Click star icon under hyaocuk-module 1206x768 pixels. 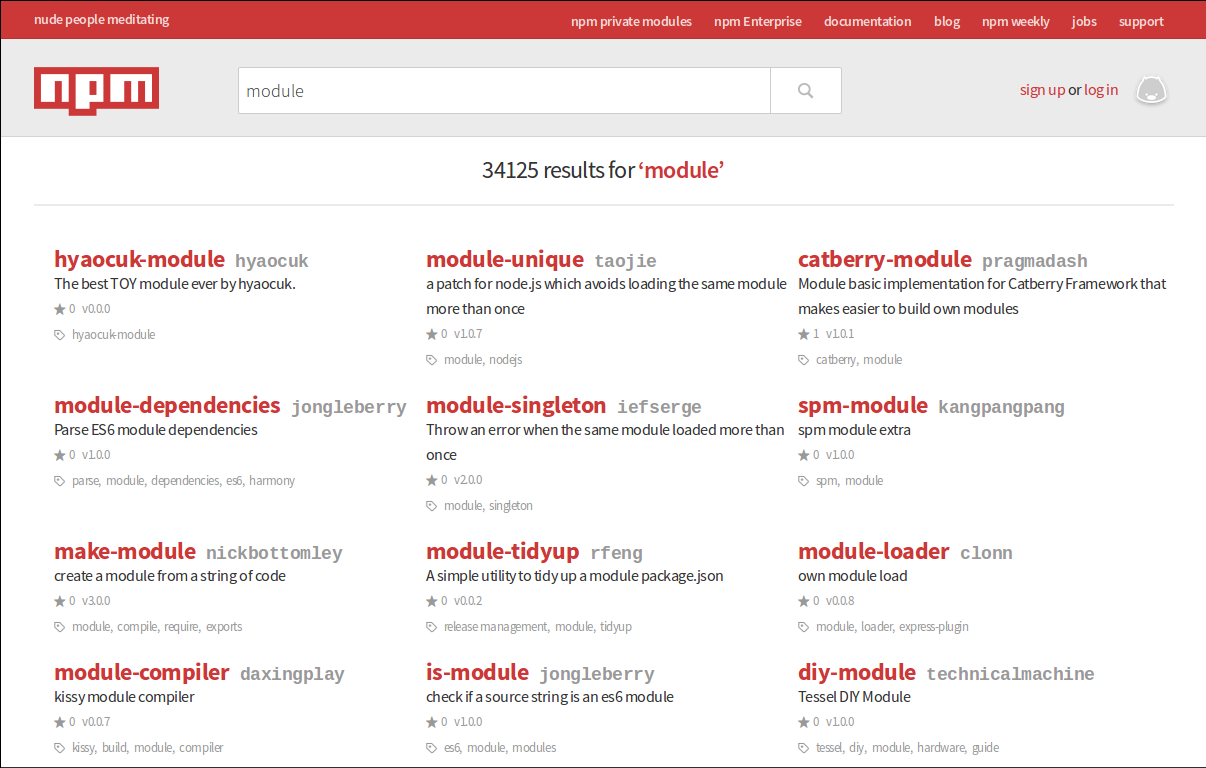[x=59, y=310]
